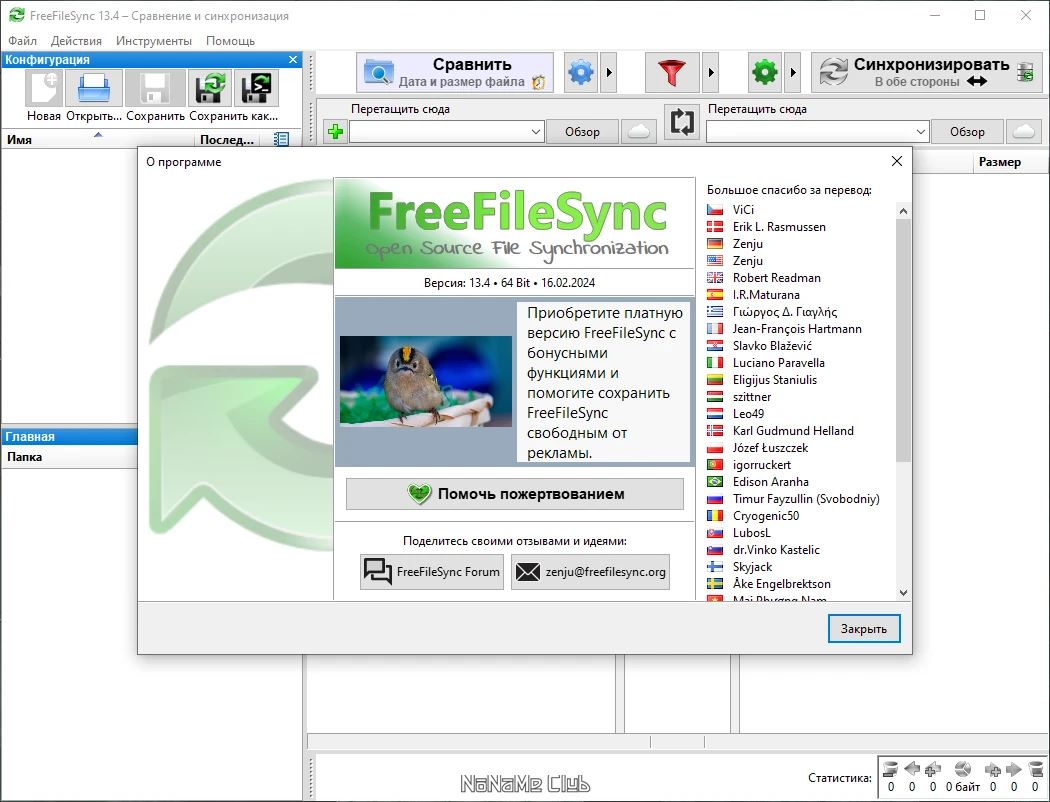The width and height of the screenshot is (1050, 802).
Task: Expand arrow next to the filter funnel
Action: click(x=710, y=72)
